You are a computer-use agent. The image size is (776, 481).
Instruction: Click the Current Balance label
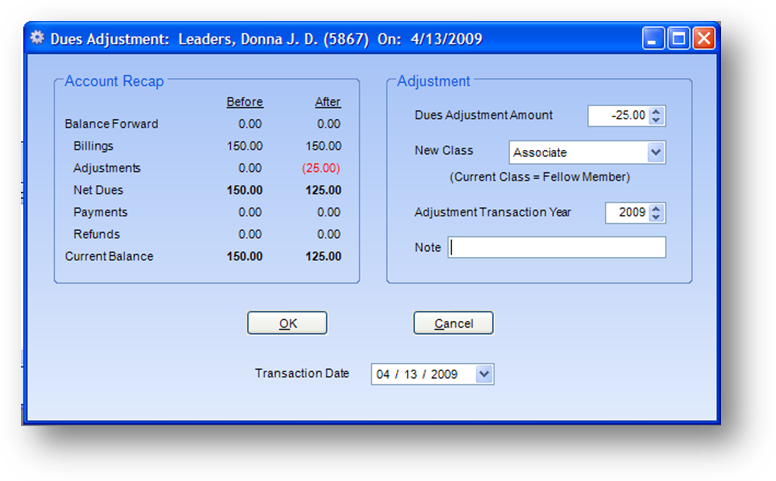click(x=109, y=256)
